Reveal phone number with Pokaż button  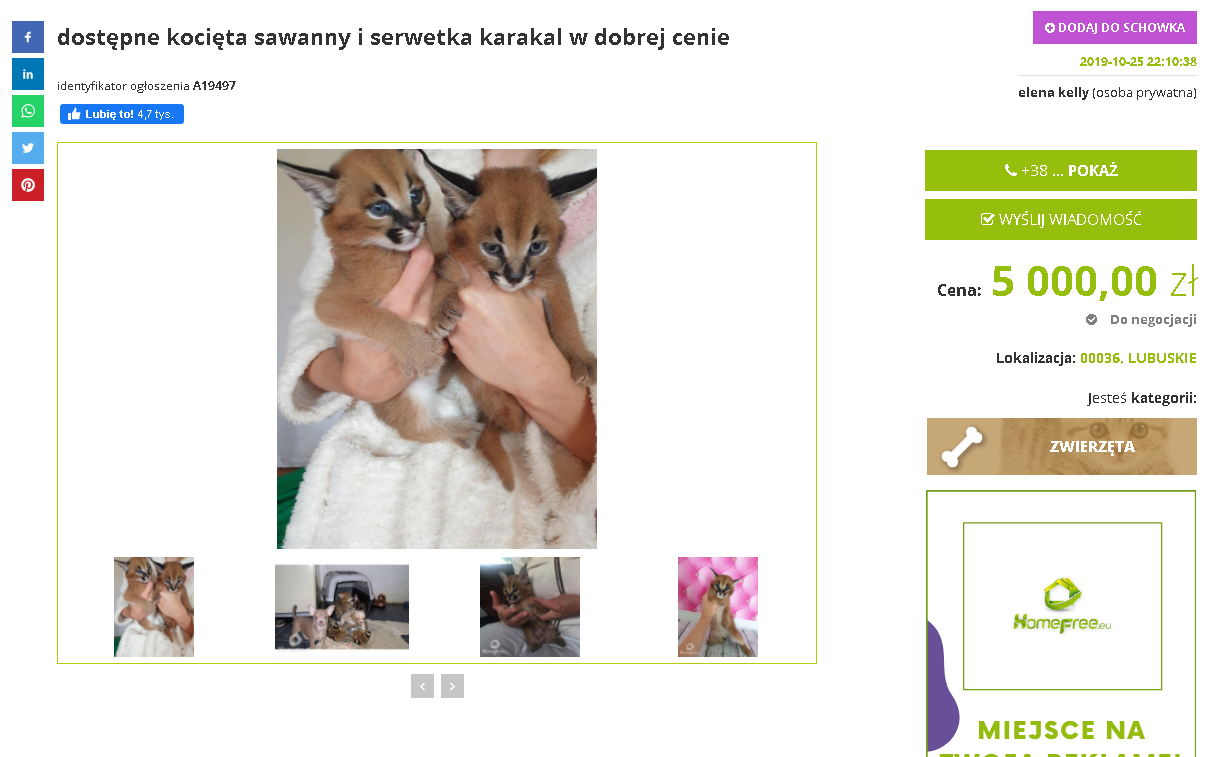1061,170
